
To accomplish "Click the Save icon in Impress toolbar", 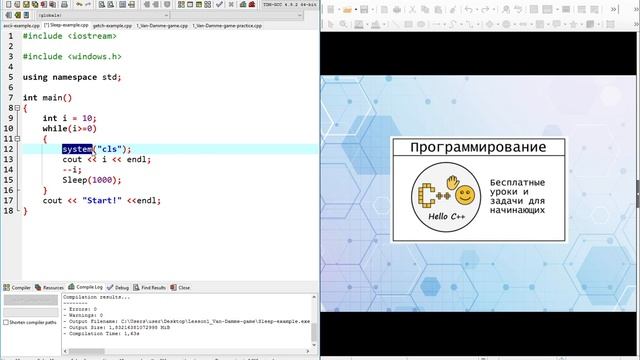I will point(364,9).
